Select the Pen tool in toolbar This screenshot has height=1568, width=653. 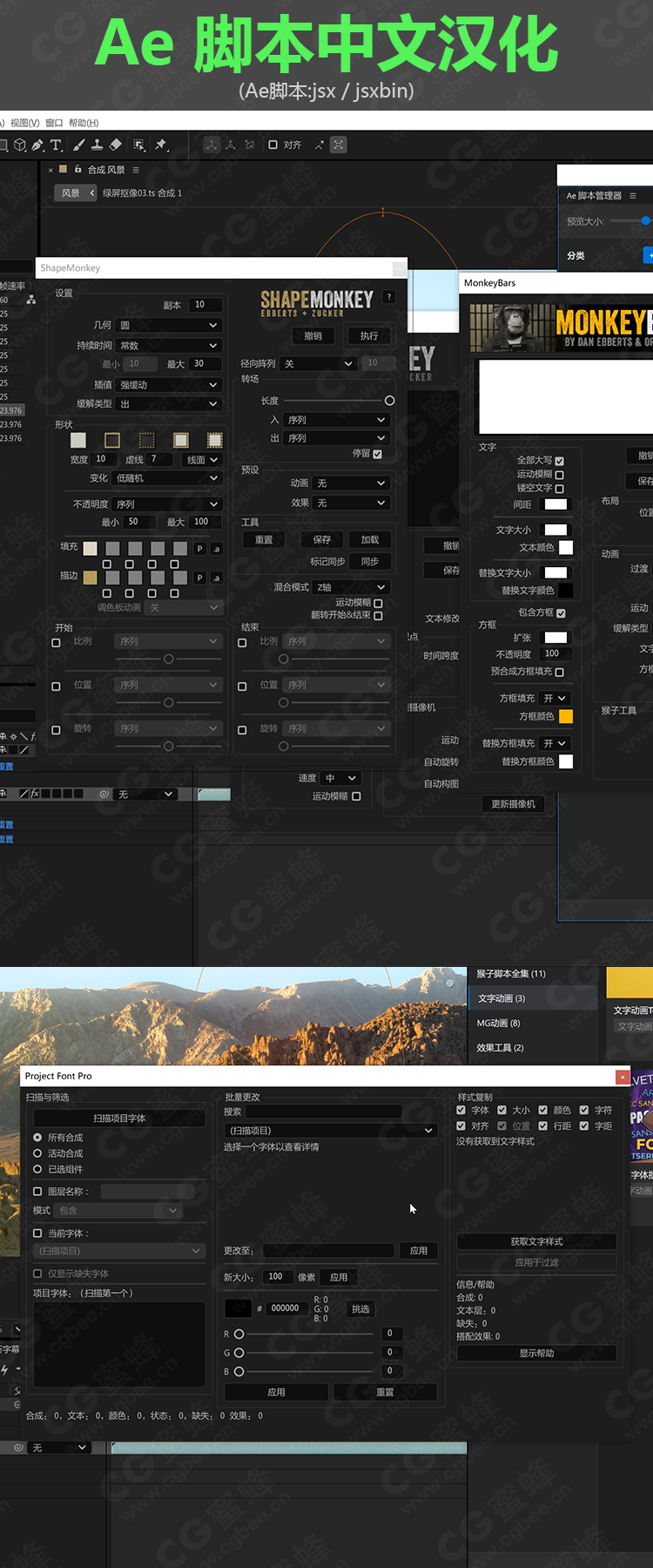[x=37, y=145]
